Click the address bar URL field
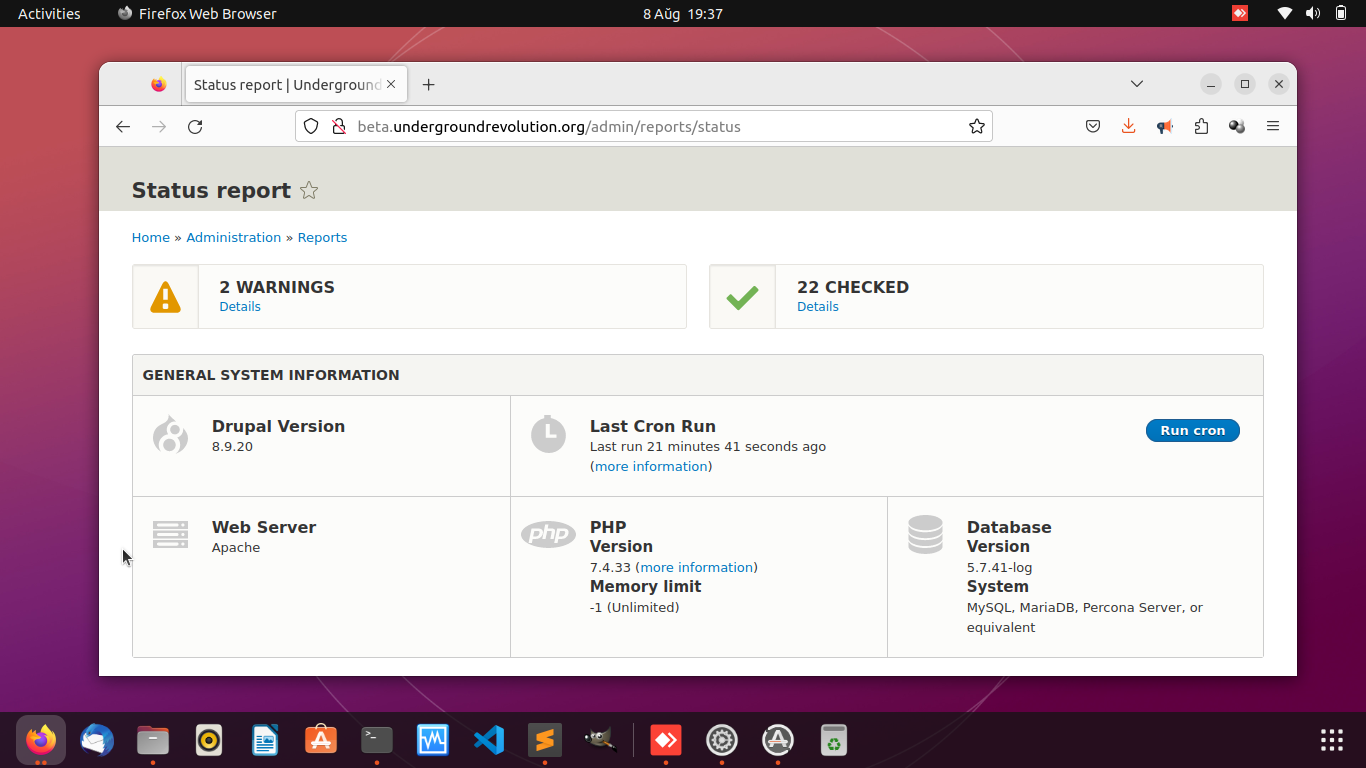The height and width of the screenshot is (768, 1366). pos(644,127)
